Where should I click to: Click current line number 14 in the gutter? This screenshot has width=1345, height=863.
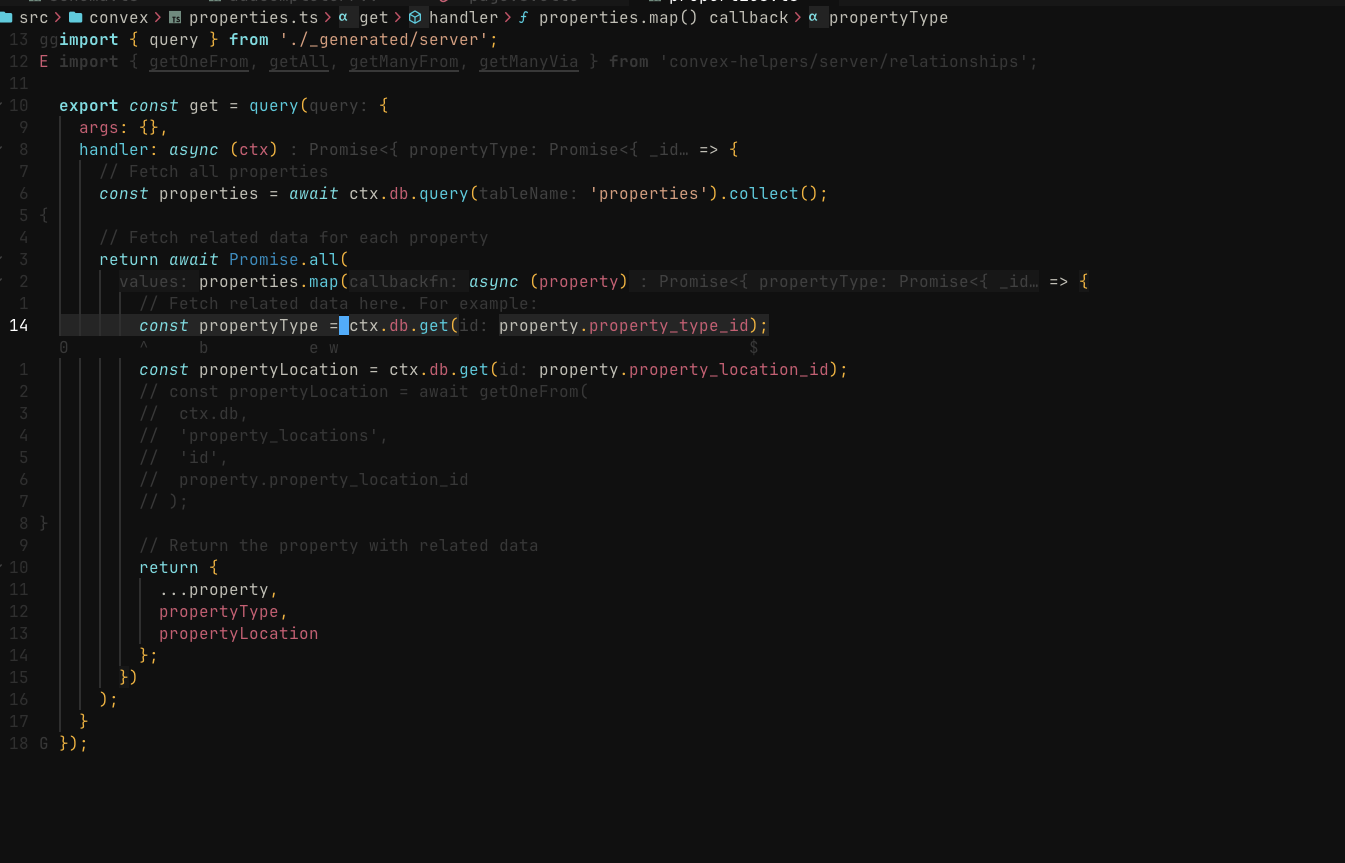coord(18,325)
